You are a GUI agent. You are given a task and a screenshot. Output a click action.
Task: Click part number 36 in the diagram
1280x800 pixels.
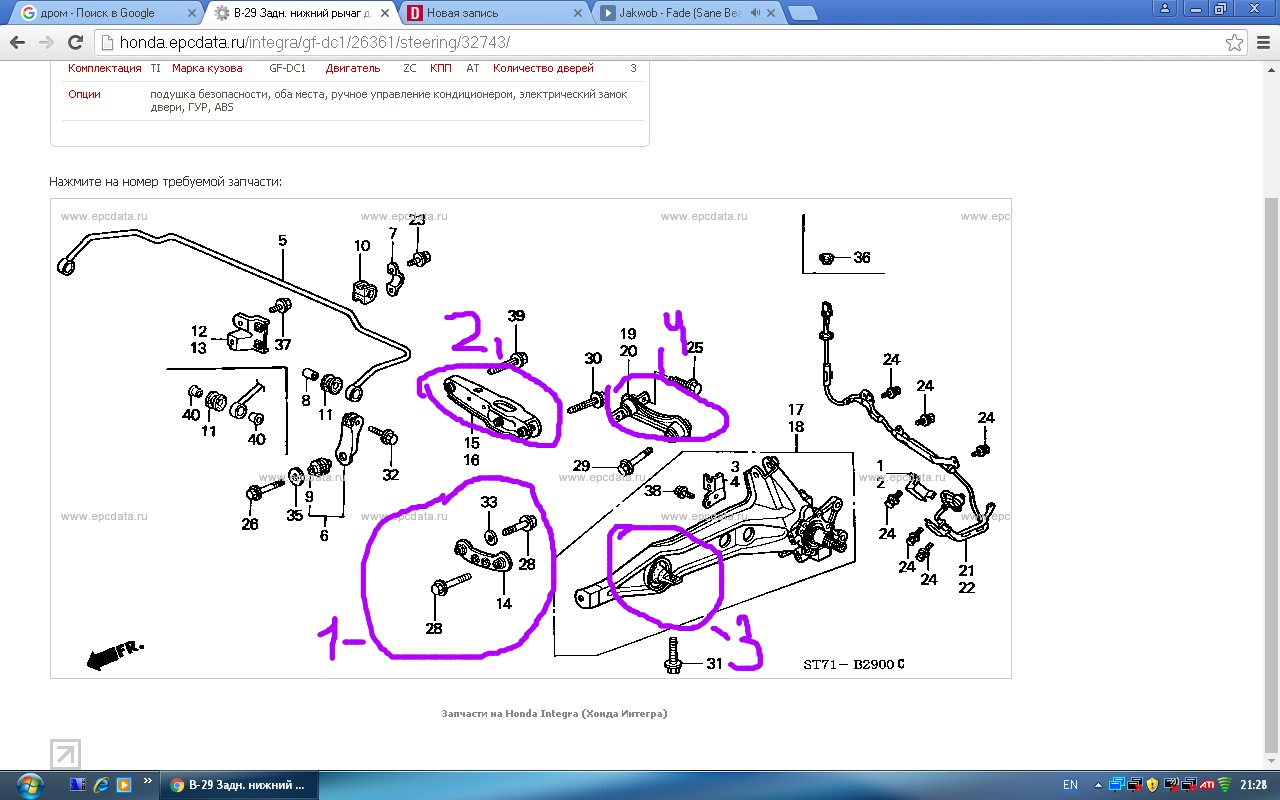click(862, 257)
